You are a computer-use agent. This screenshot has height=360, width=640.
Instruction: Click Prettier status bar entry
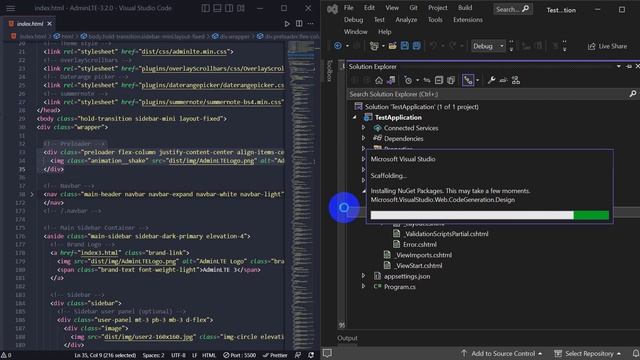pos(275,355)
